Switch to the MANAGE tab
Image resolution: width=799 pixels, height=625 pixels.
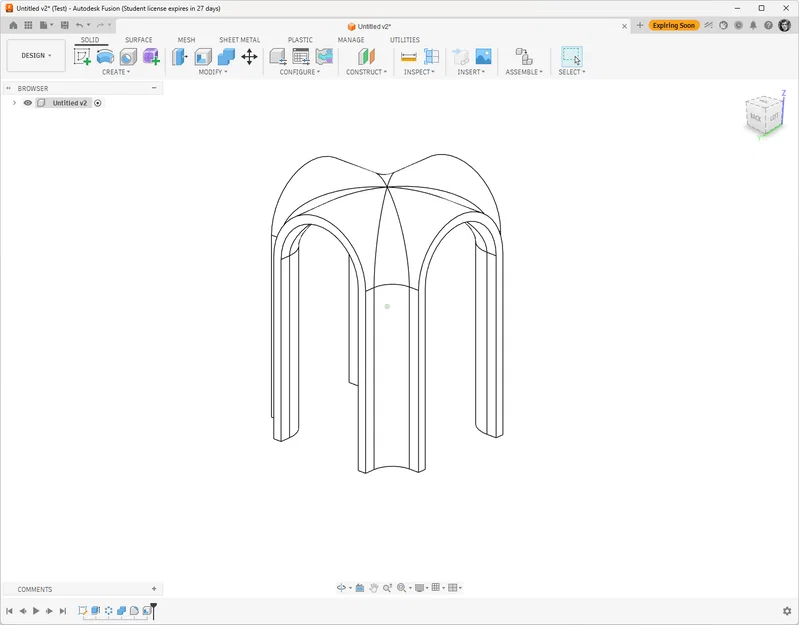(351, 40)
